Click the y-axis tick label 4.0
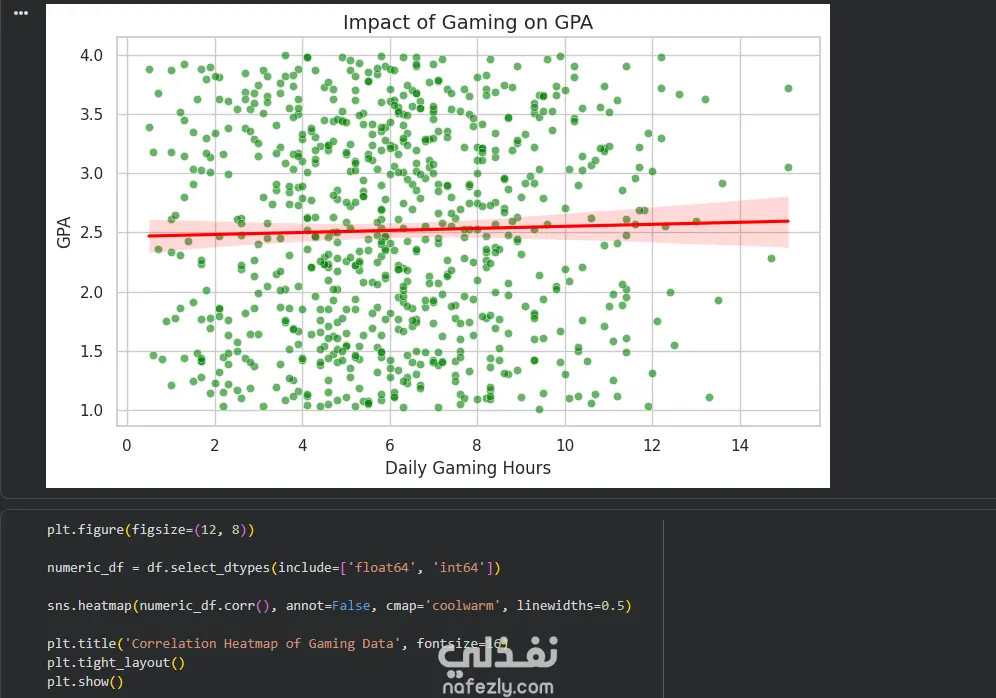Image resolution: width=996 pixels, height=698 pixels. (x=93, y=55)
